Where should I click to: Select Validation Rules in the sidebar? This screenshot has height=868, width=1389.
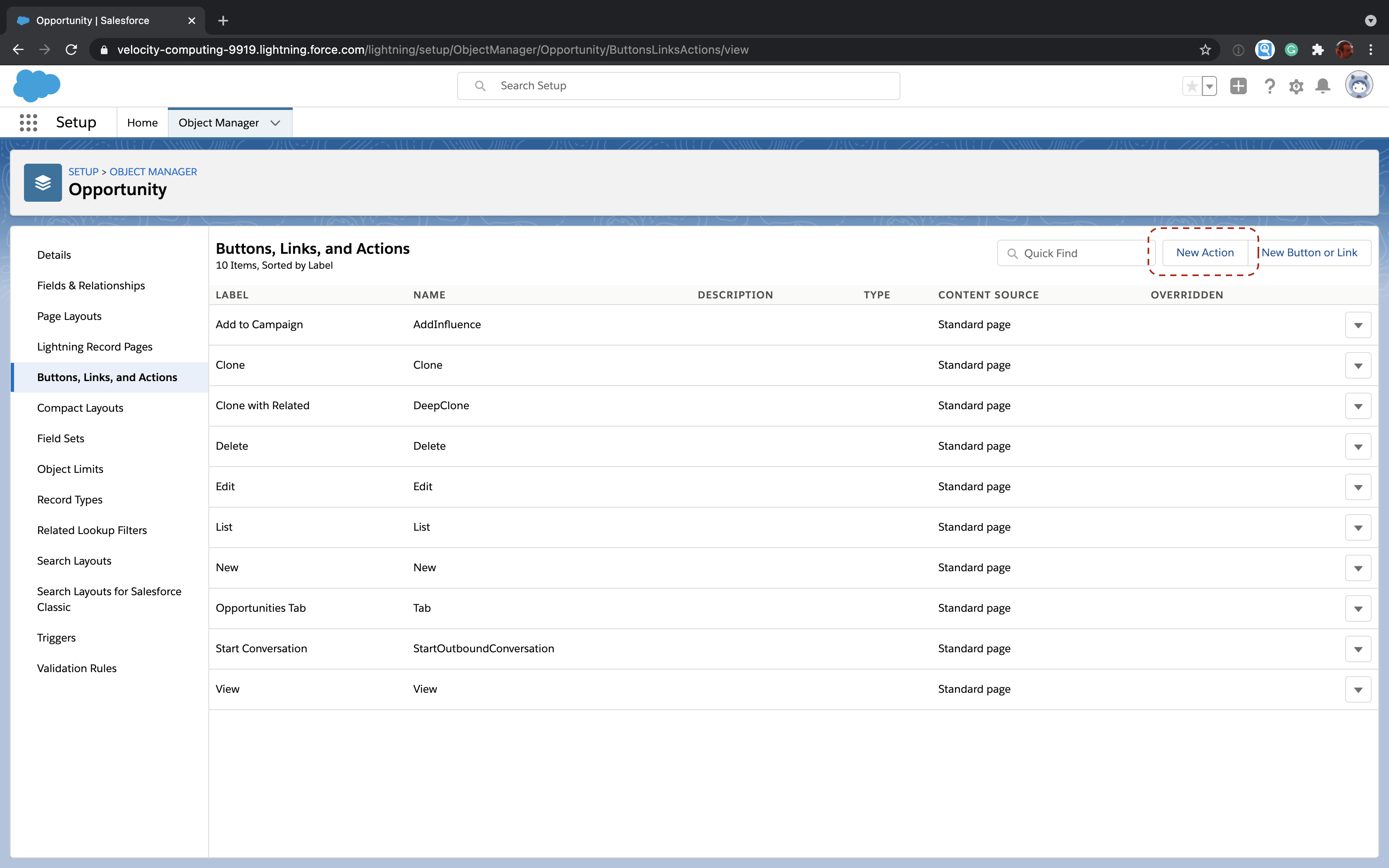76,668
